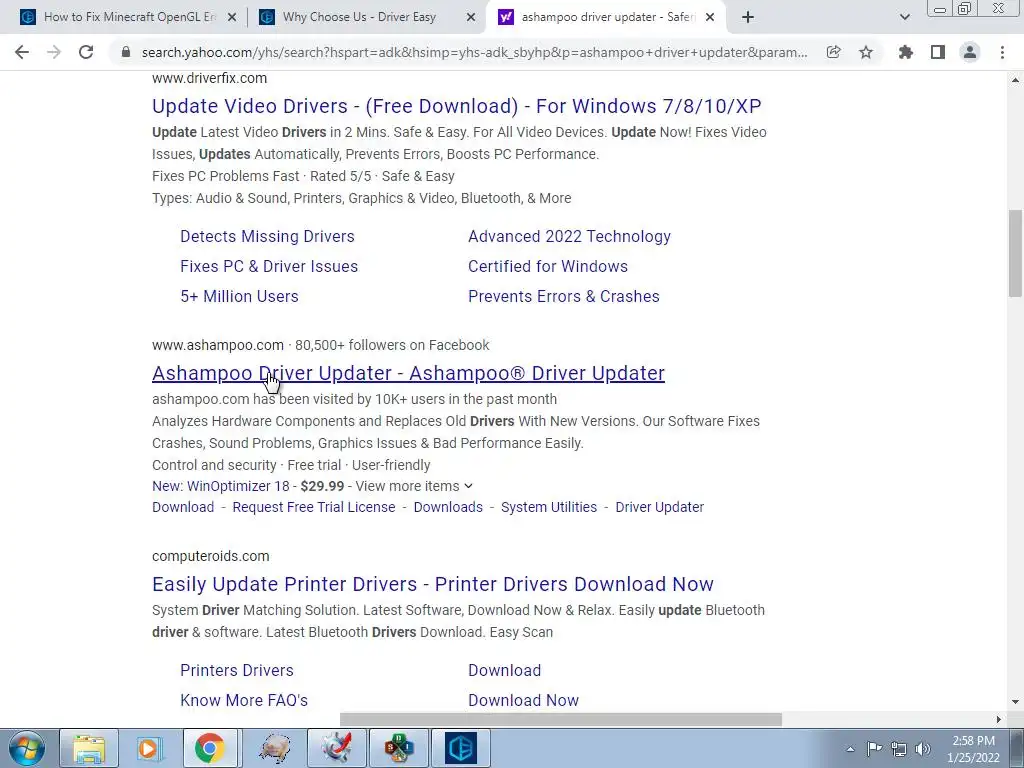Image resolution: width=1024 pixels, height=768 pixels.
Task: Open Request Free Trial License link
Action: pyautogui.click(x=313, y=507)
